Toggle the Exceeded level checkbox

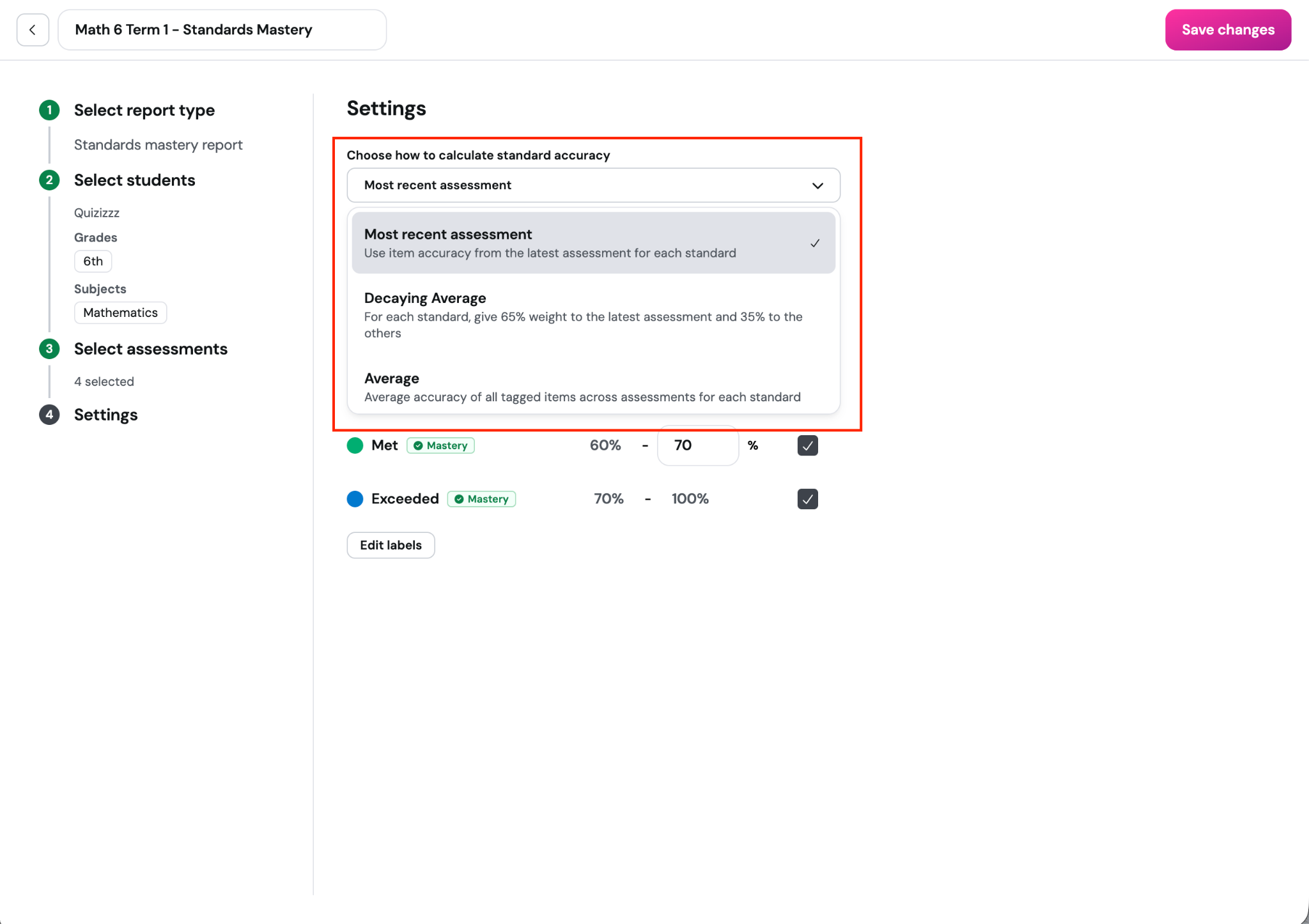(x=808, y=499)
